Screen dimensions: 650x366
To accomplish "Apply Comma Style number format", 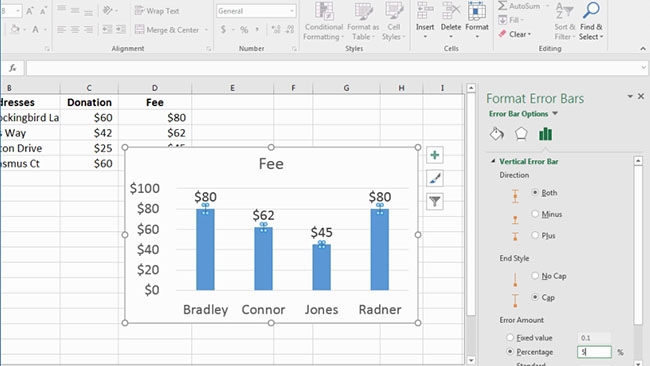I will tap(257, 29).
